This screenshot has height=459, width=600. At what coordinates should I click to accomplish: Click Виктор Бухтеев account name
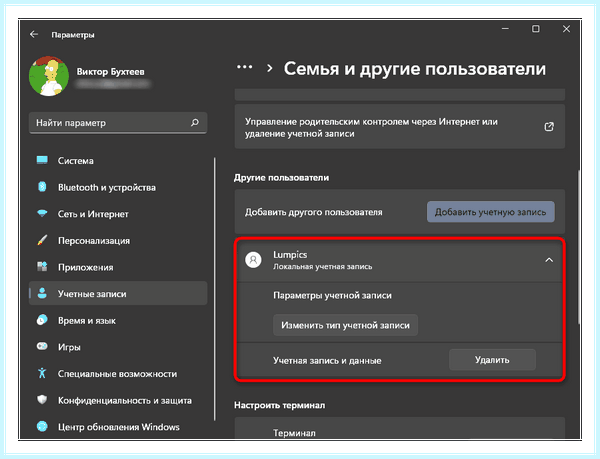click(x=111, y=72)
